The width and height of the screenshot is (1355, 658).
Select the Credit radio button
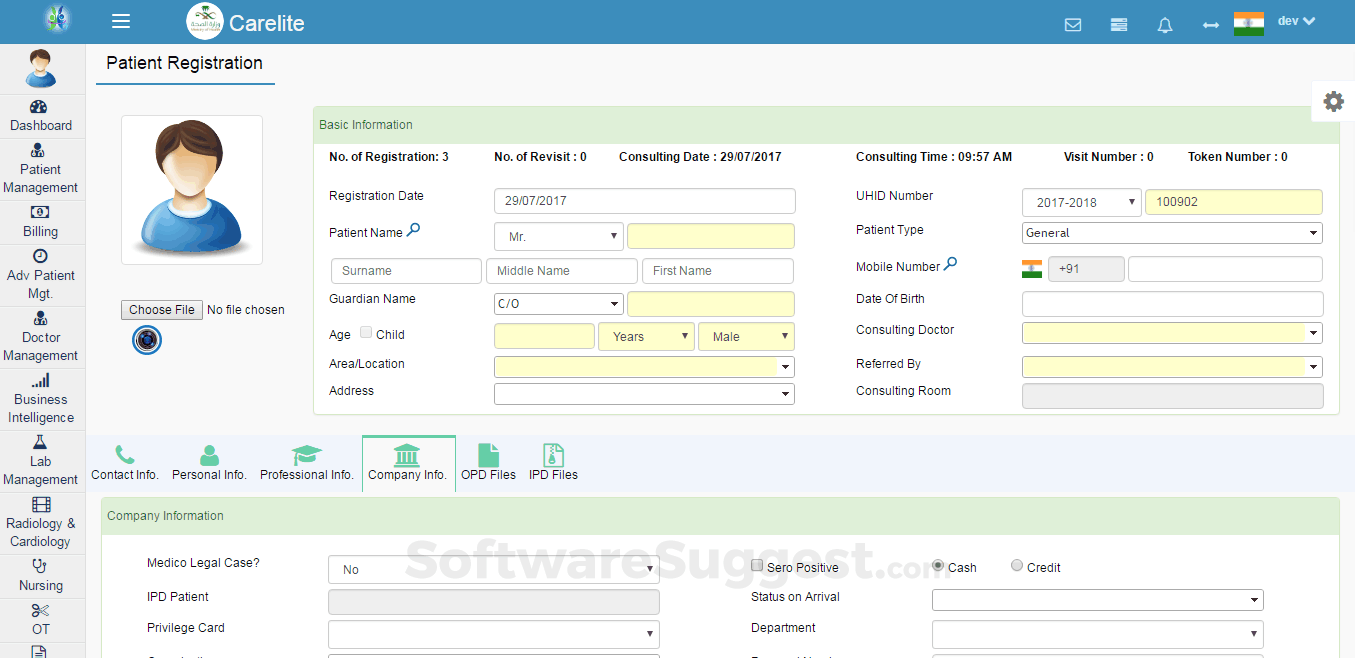(1017, 566)
